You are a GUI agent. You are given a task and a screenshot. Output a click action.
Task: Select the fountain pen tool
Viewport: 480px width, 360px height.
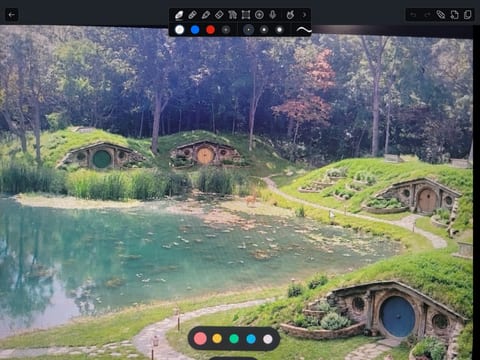point(179,15)
